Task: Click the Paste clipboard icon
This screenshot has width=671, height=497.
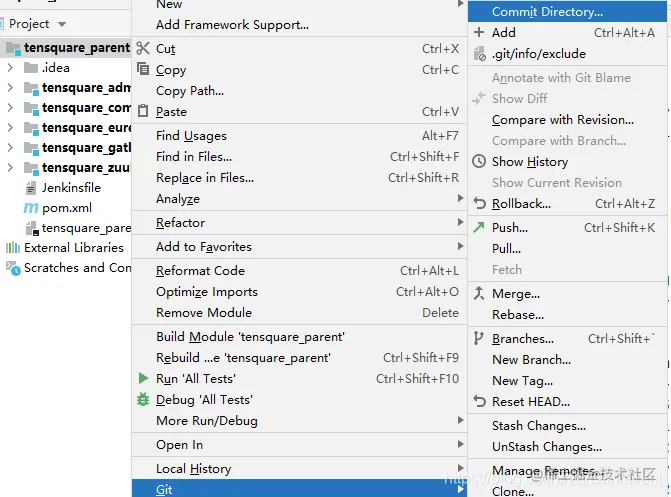Action: click(143, 111)
